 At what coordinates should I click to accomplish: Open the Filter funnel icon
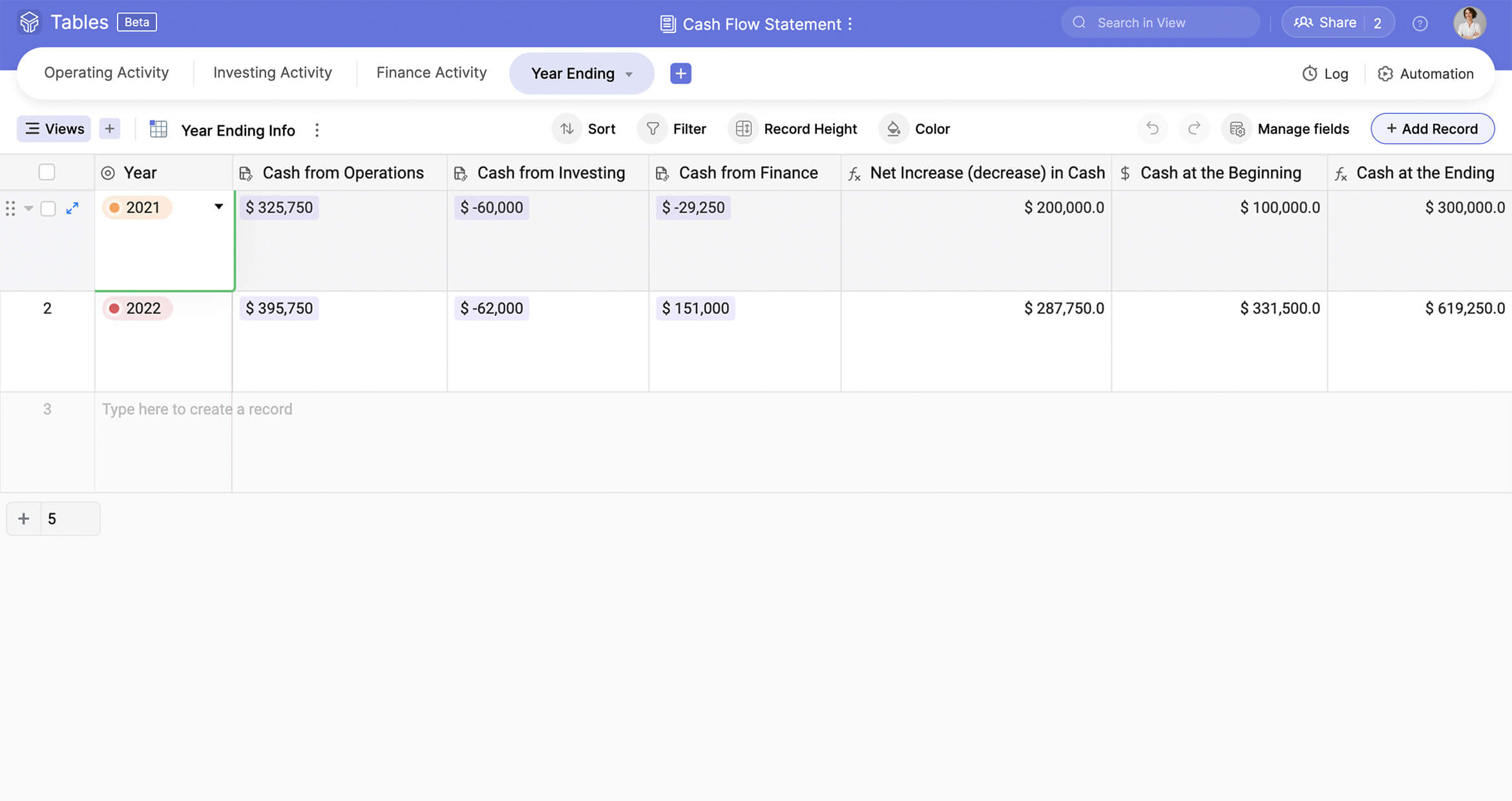click(x=653, y=129)
